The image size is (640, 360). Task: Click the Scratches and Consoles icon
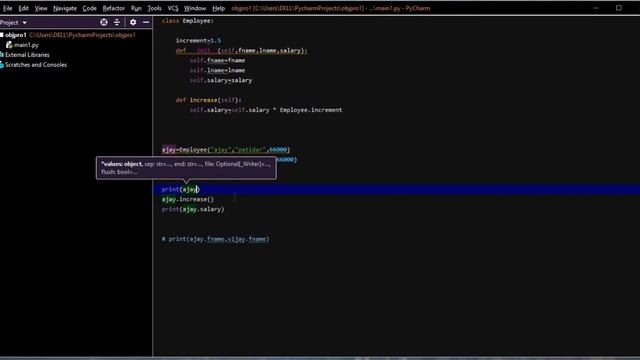point(2,64)
